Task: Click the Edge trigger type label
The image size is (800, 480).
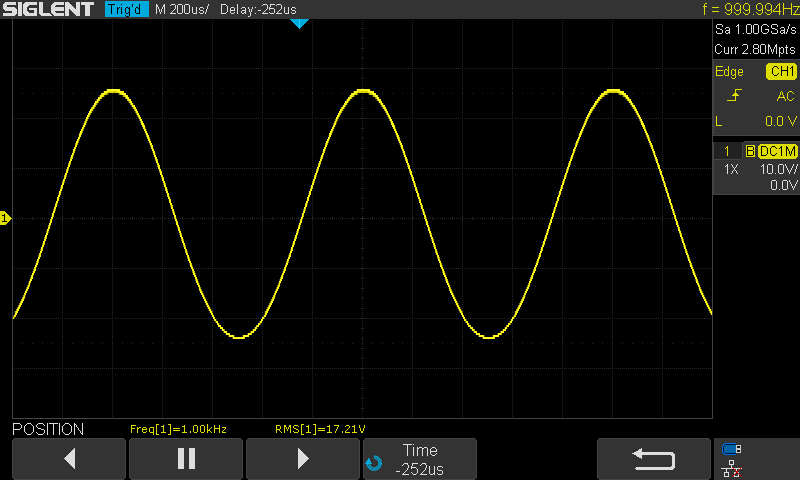Action: [x=729, y=71]
